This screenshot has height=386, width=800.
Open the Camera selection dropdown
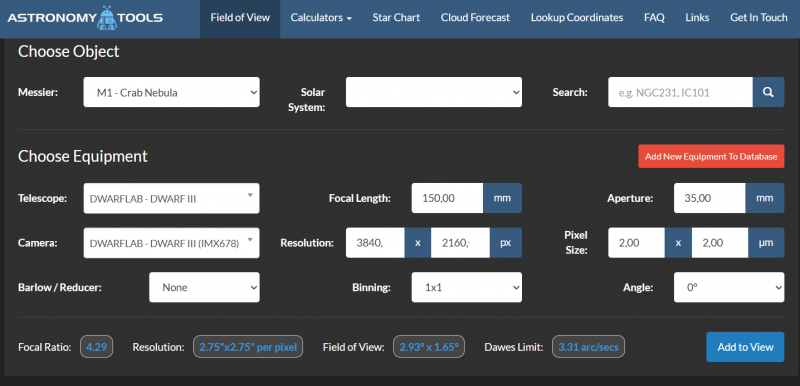[171, 243]
